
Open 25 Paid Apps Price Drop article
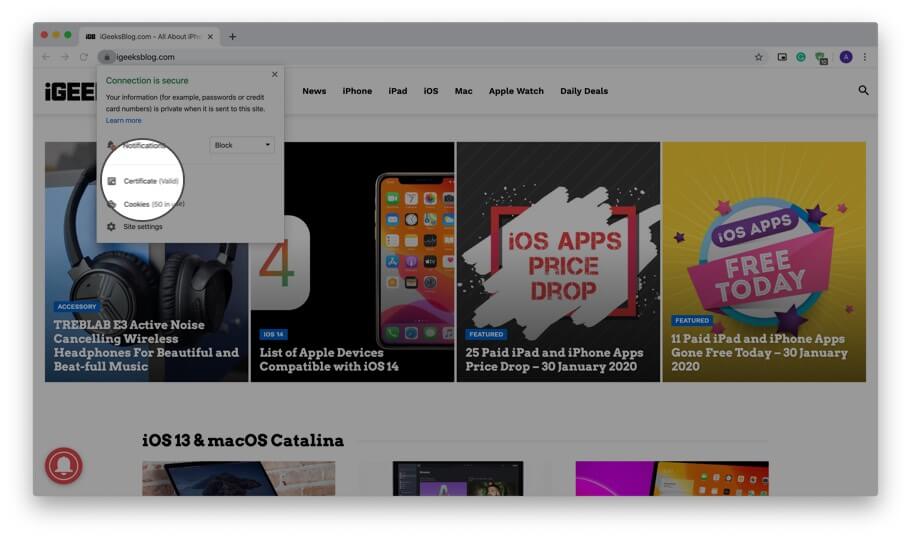click(x=554, y=360)
